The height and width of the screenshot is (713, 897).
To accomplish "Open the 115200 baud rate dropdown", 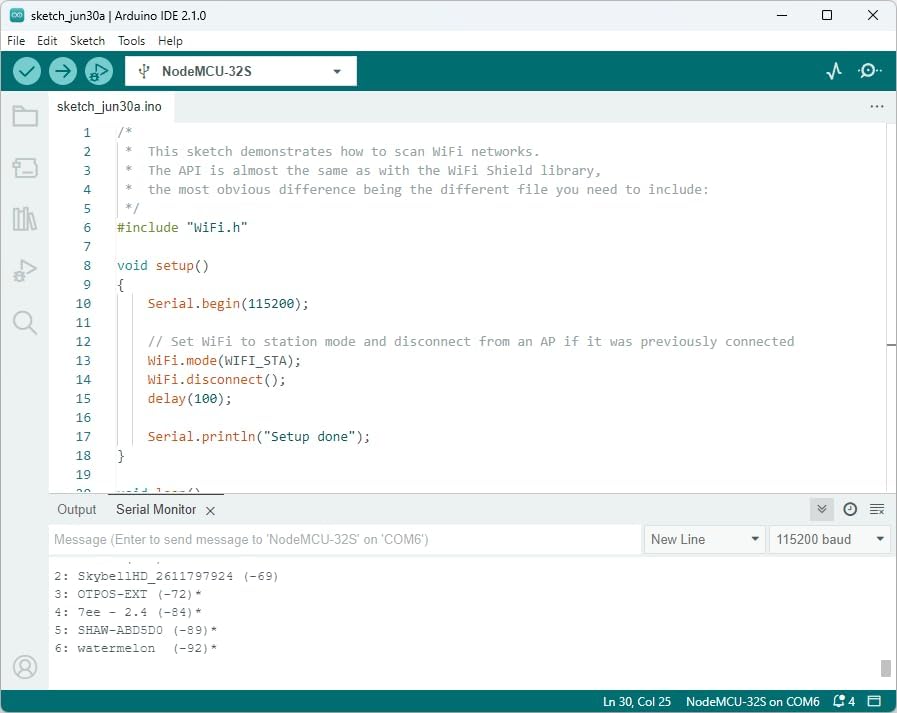I will pyautogui.click(x=829, y=540).
